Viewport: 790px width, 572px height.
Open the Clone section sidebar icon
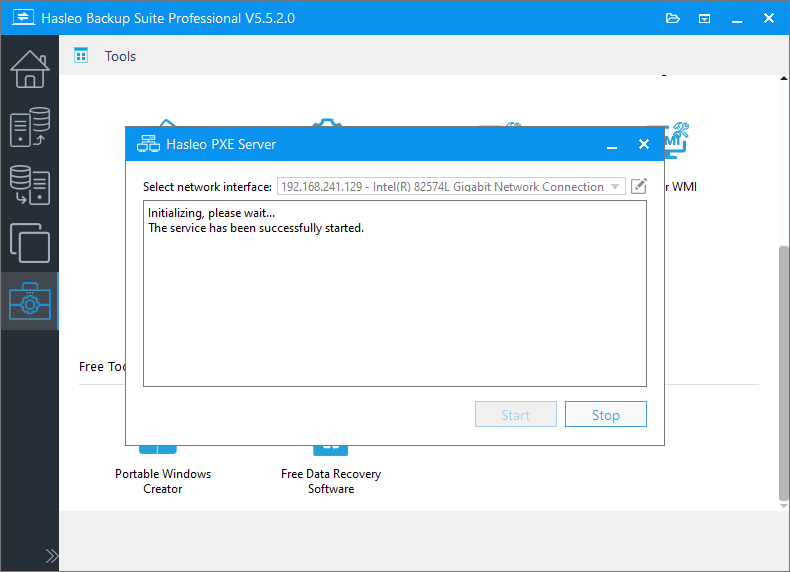pyautogui.click(x=30, y=243)
